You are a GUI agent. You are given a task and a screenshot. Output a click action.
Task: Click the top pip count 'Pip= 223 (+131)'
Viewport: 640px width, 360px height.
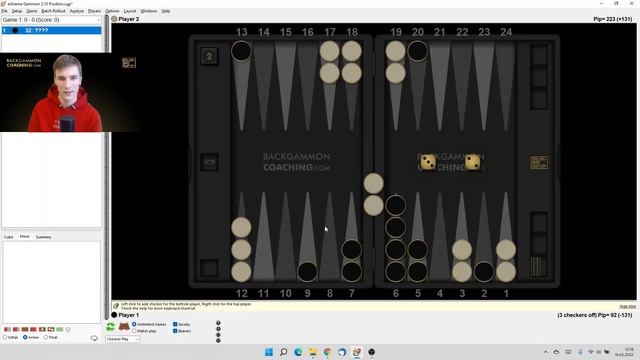(612, 19)
